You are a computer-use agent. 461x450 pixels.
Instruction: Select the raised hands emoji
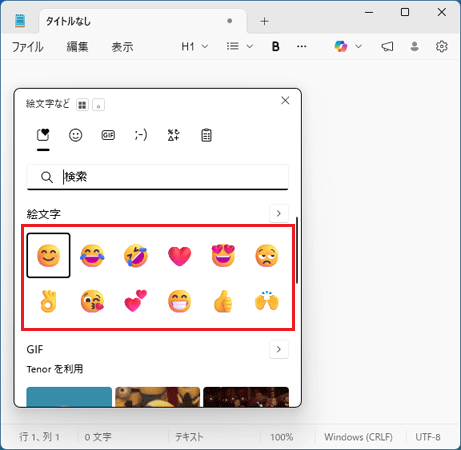click(267, 301)
